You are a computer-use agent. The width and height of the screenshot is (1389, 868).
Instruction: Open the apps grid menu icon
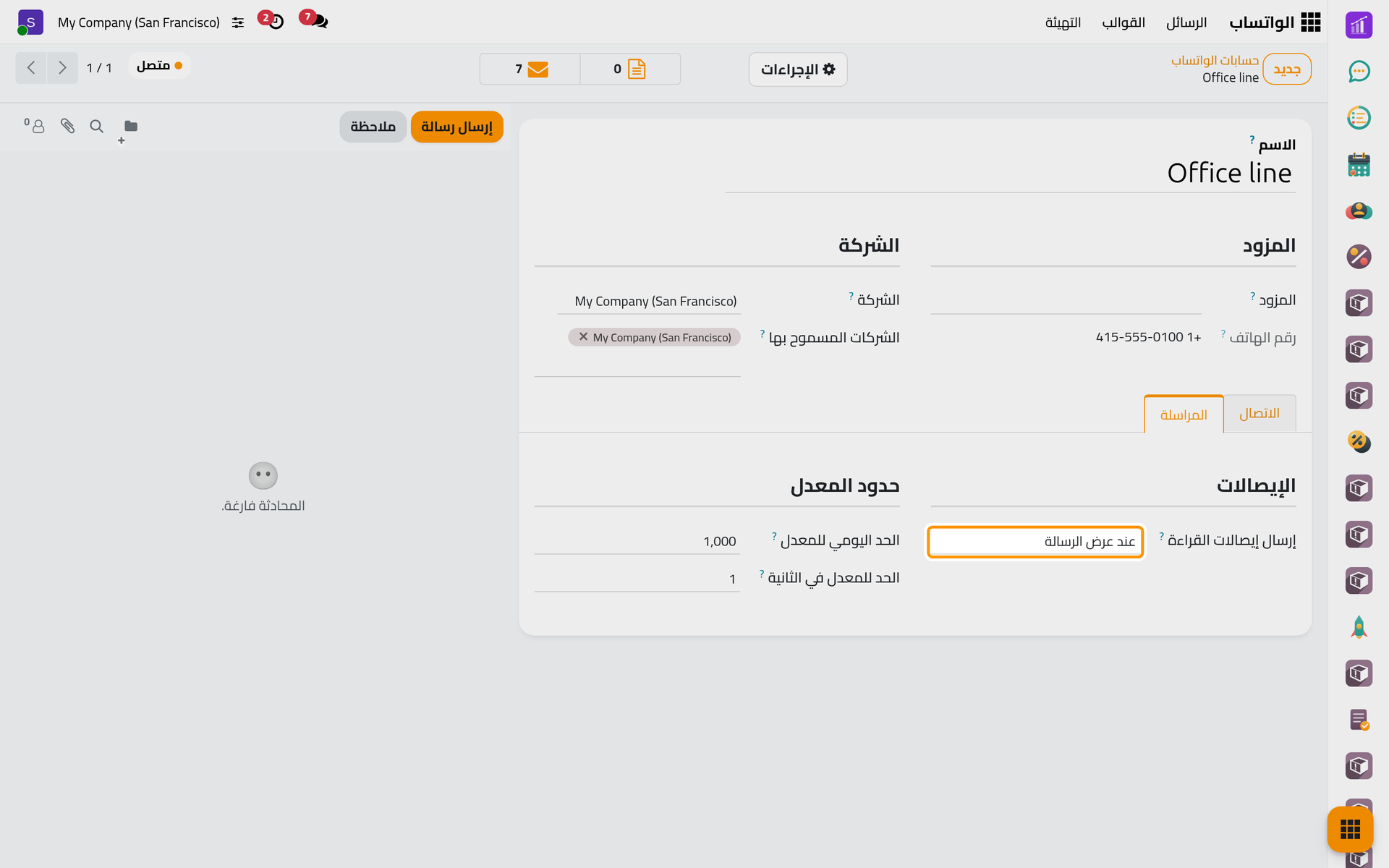coord(1310,22)
